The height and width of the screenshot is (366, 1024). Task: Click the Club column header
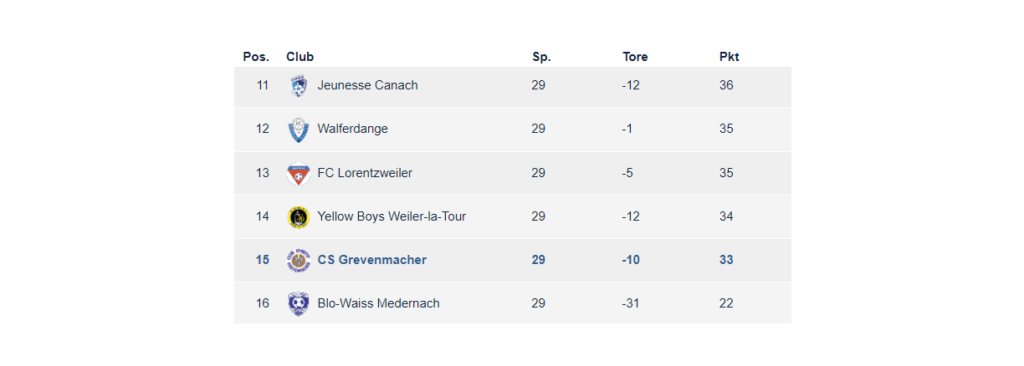pos(300,57)
